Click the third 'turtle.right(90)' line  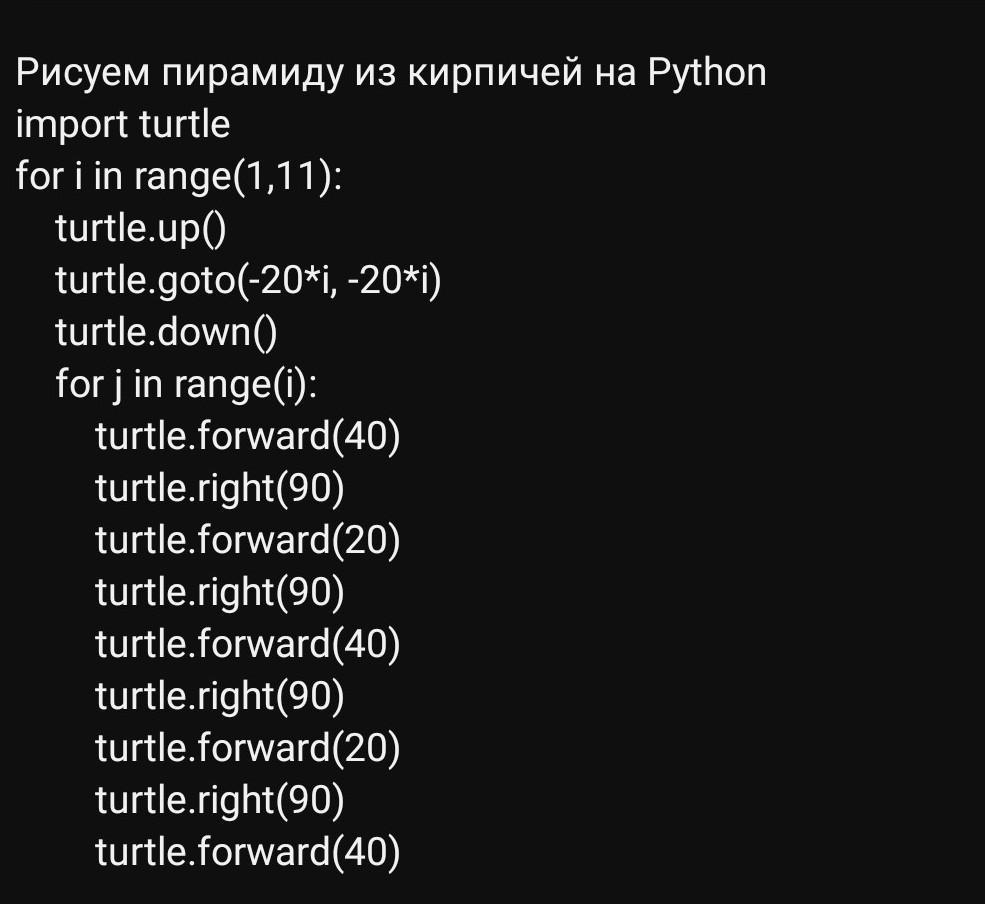[x=220, y=697]
